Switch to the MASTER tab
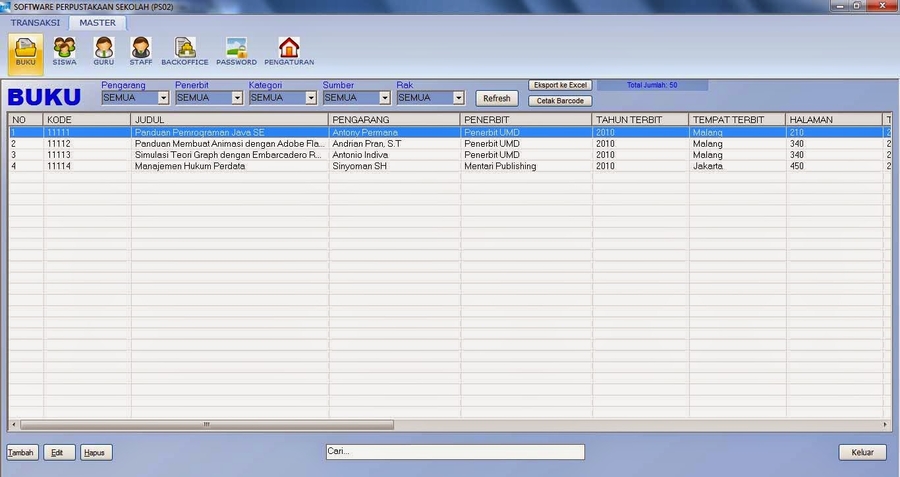 tap(97, 22)
